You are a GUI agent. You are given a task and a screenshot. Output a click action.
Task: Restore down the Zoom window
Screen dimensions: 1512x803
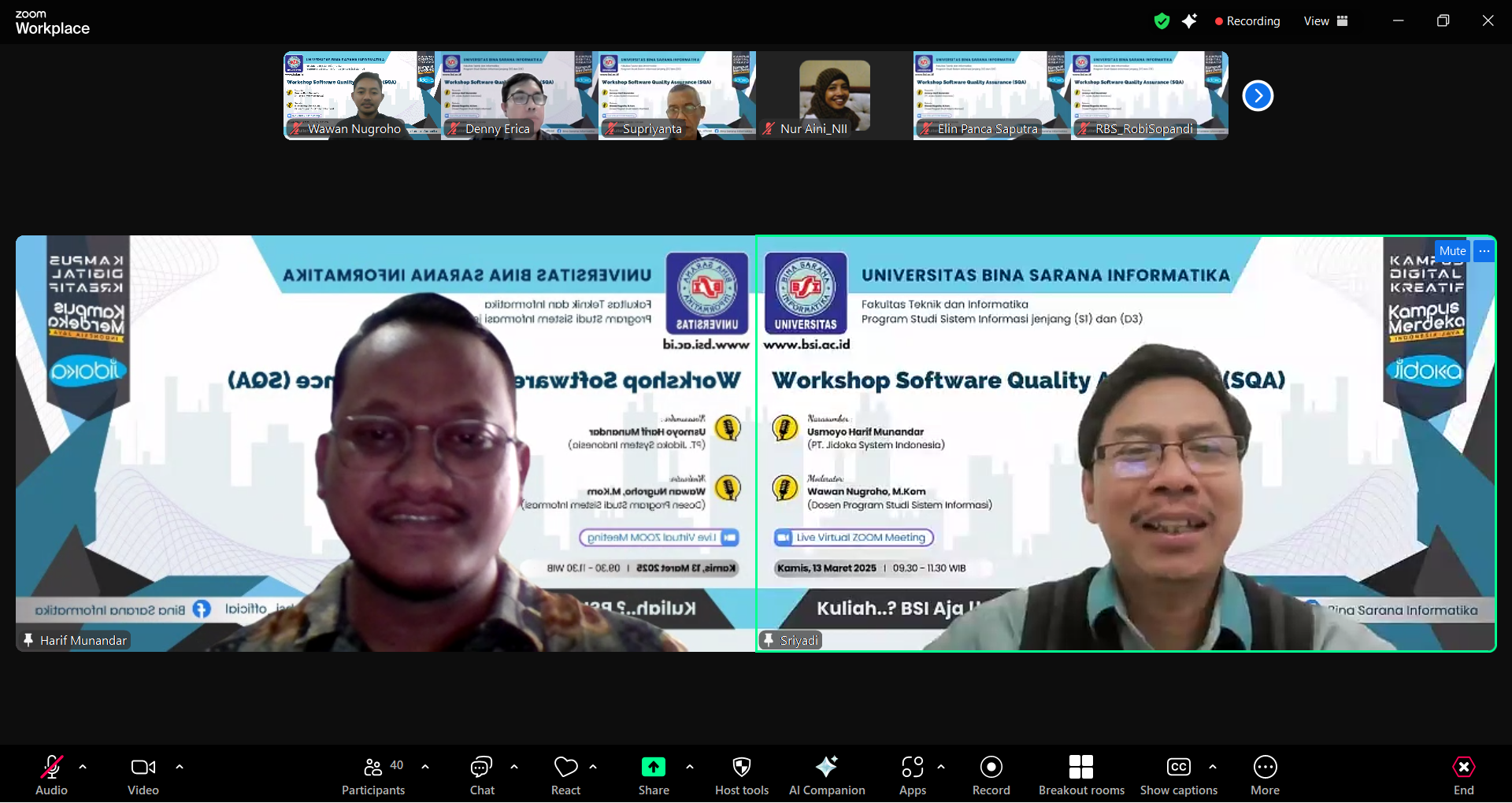tap(1443, 21)
